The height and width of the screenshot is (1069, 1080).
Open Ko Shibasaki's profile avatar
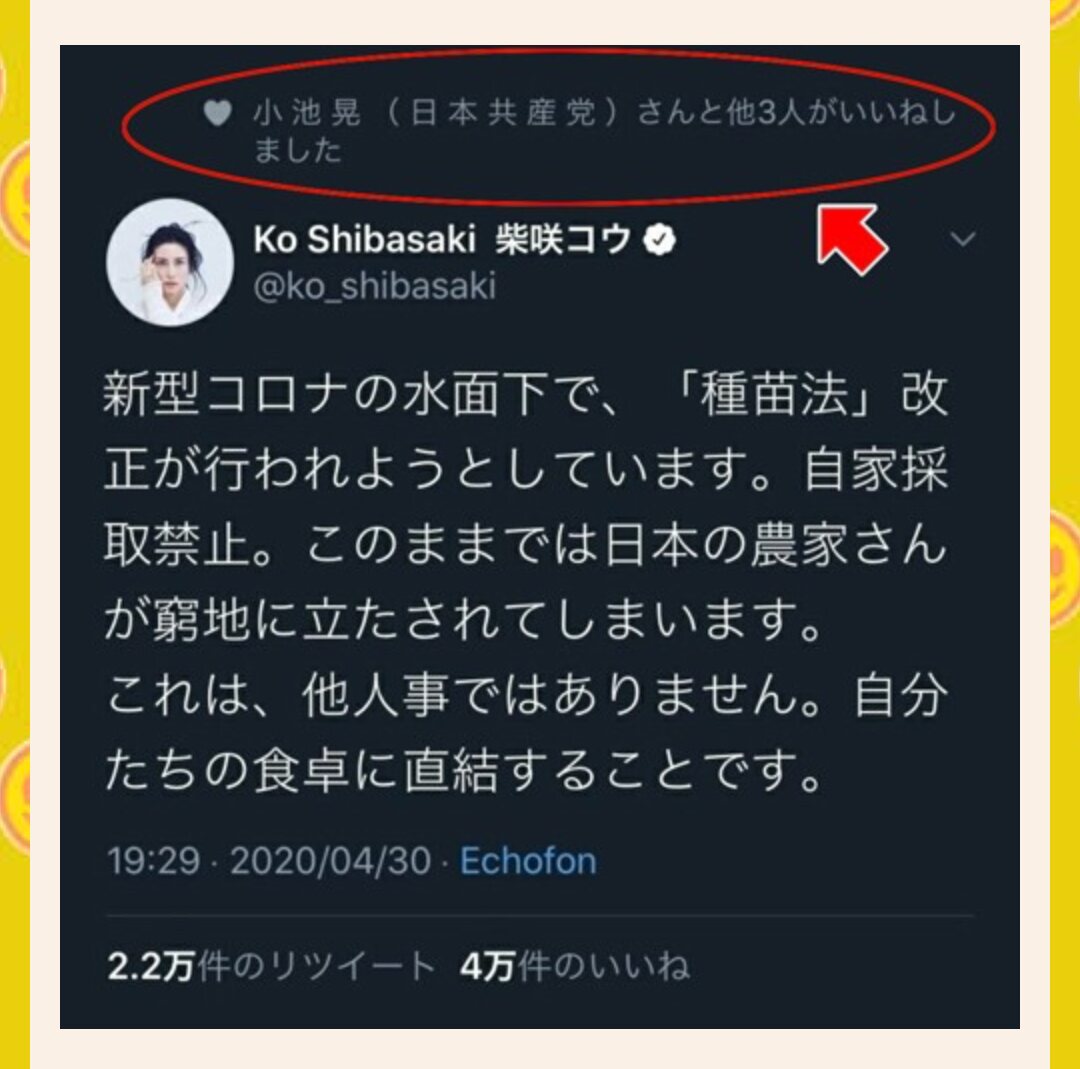(x=170, y=262)
